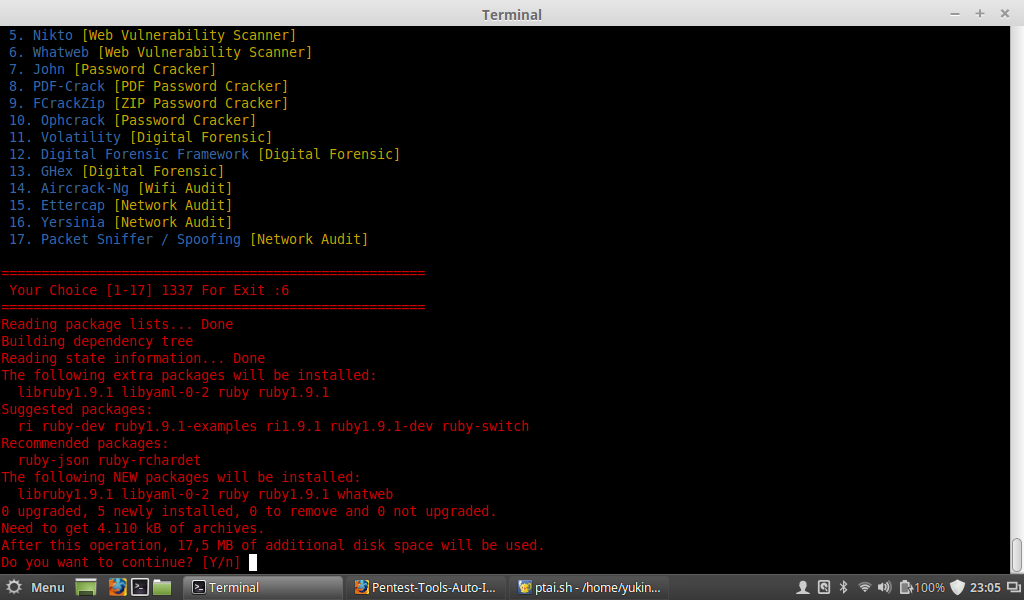
Task: Maximize the Terminal window
Action: [980, 14]
